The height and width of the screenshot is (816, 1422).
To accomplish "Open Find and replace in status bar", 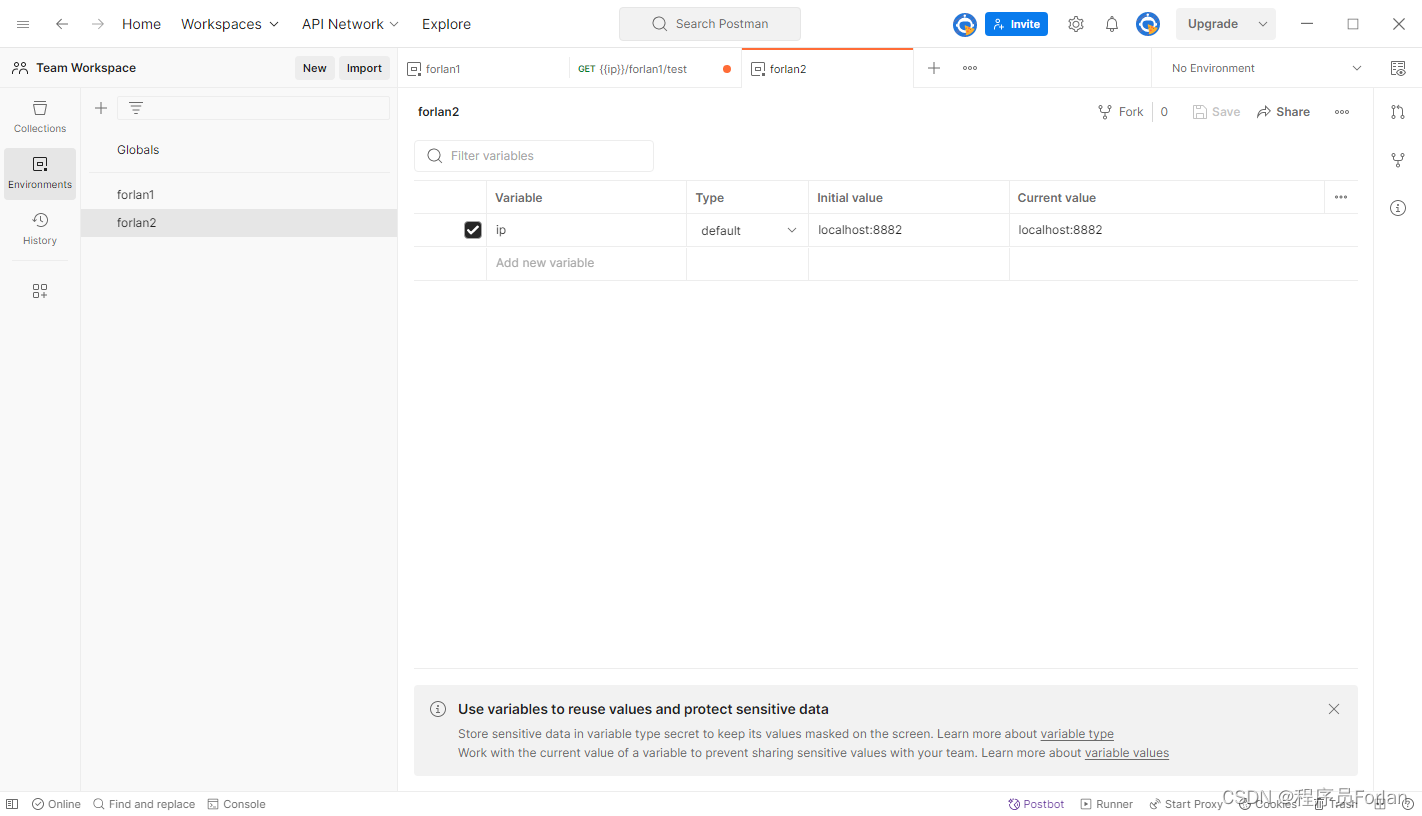I will [144, 804].
